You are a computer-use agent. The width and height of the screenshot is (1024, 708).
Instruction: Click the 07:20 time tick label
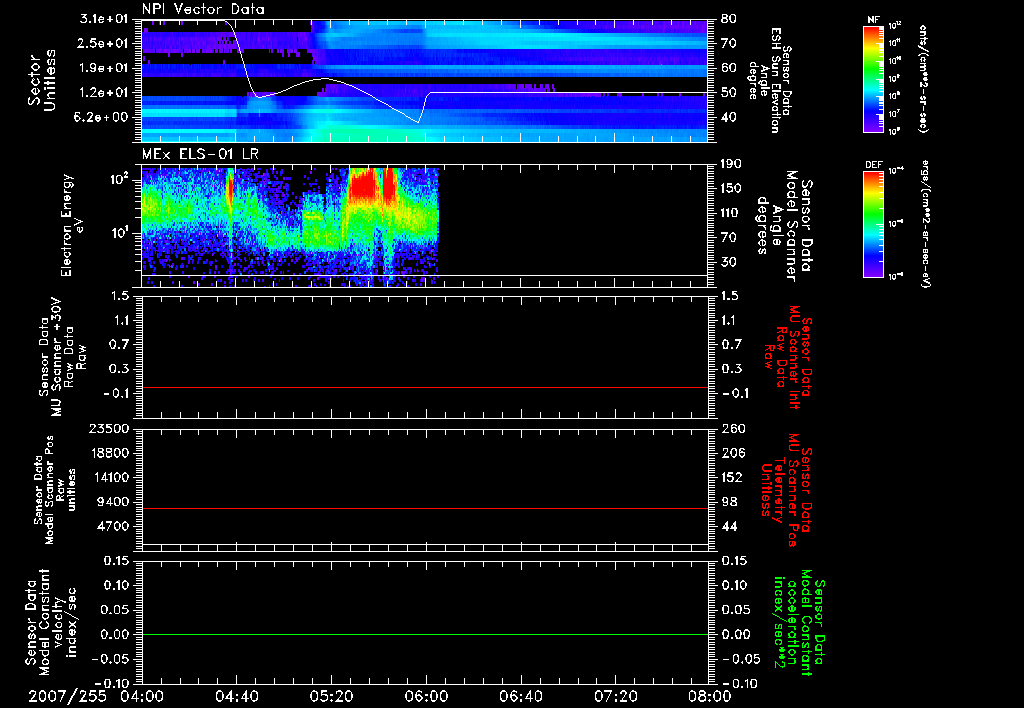pos(615,696)
